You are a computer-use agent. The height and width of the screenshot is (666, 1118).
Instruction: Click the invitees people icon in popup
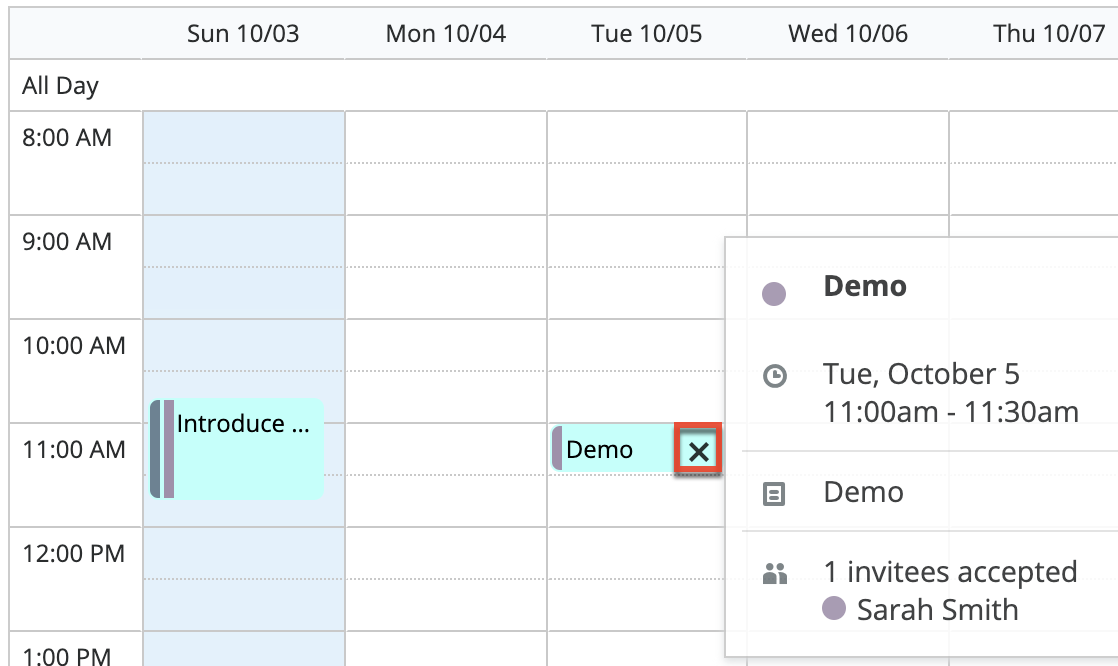click(774, 574)
